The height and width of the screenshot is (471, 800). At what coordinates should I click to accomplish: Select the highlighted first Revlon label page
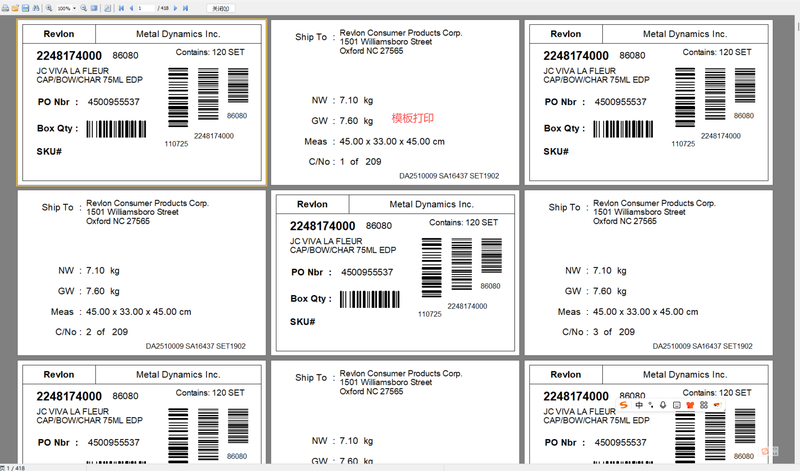click(142, 102)
